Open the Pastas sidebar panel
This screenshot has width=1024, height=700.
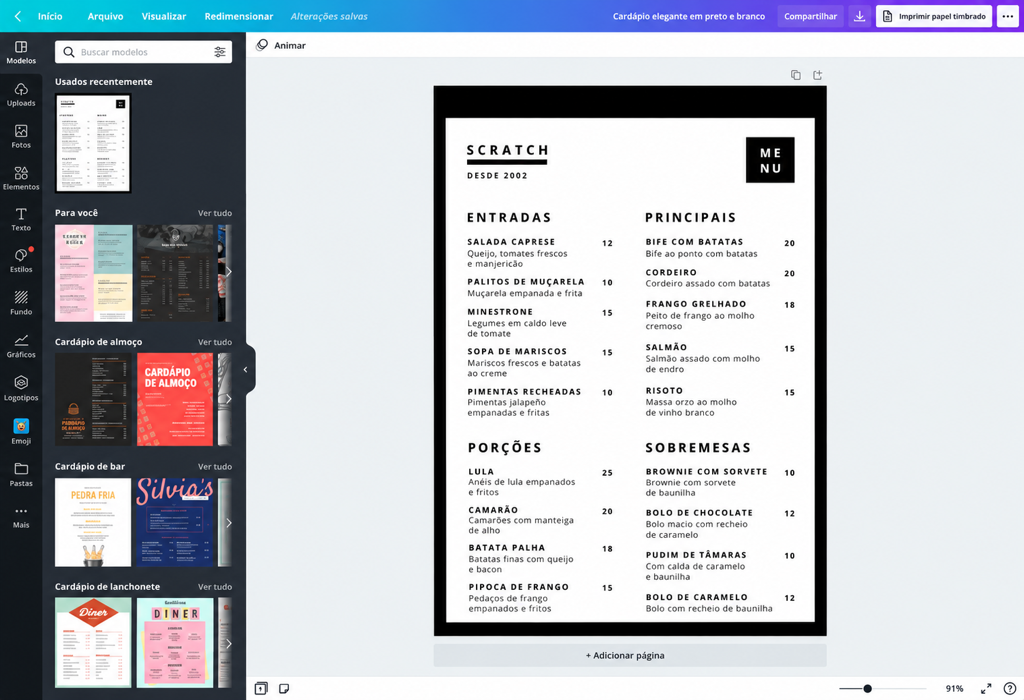(x=21, y=475)
